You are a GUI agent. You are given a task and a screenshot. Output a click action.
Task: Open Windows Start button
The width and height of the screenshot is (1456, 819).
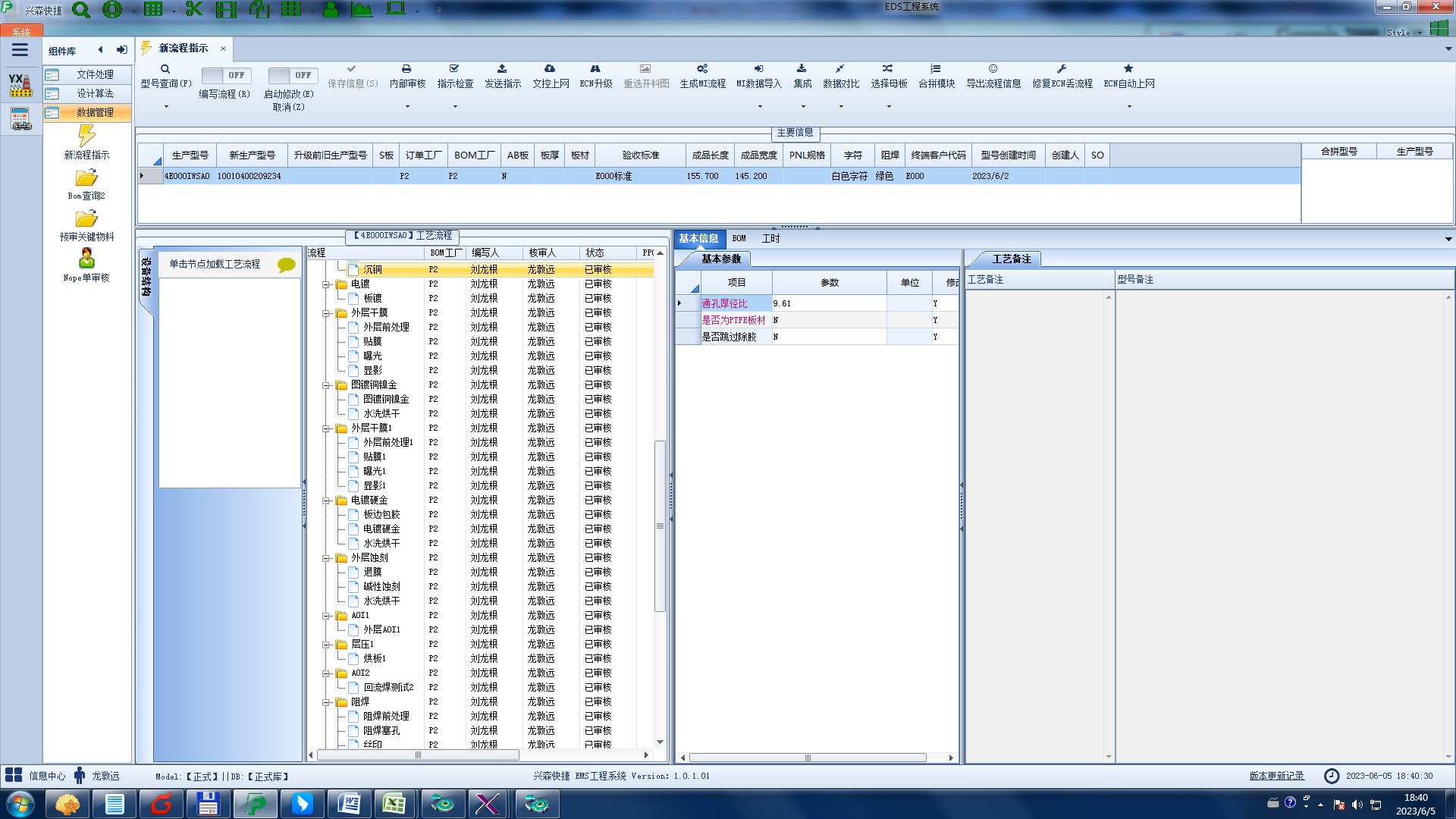point(20,804)
